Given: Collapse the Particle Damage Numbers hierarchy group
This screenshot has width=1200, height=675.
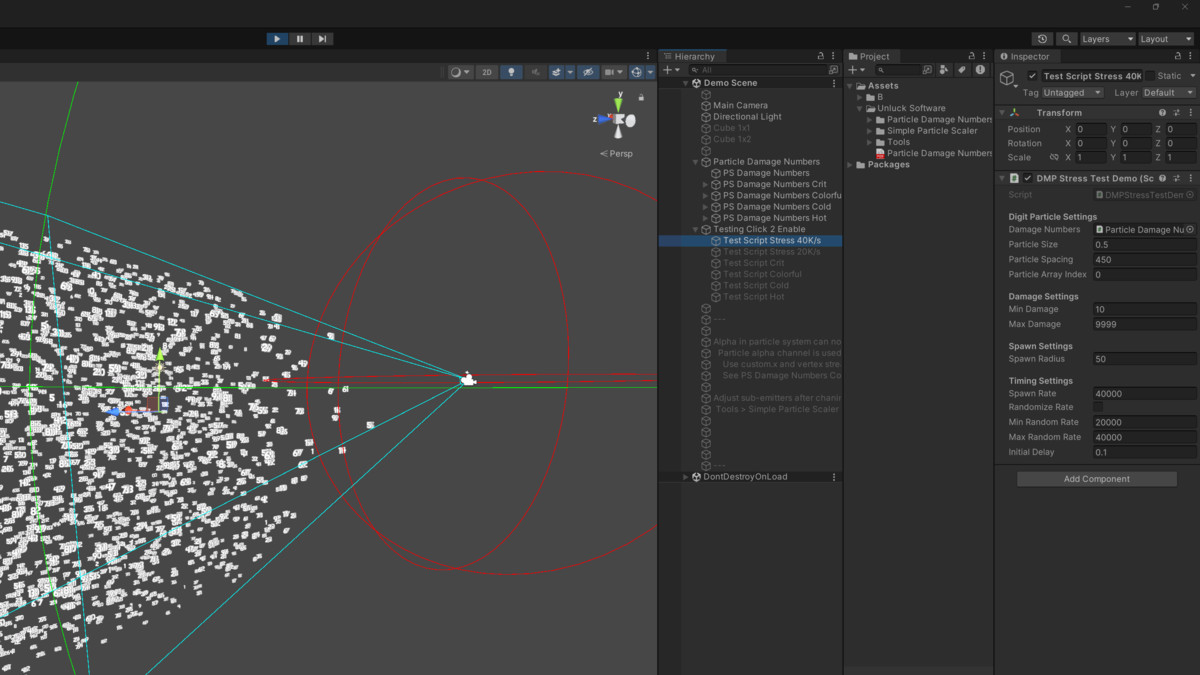Looking at the screenshot, I should pos(696,162).
